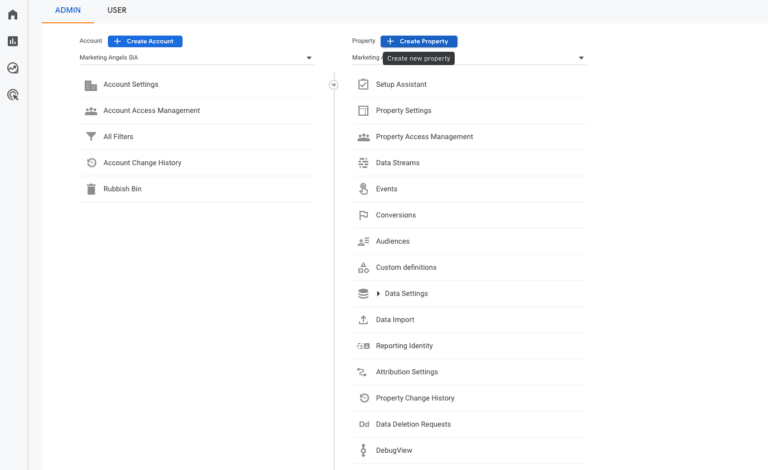Viewport: 768px width, 470px height.
Task: Click the Data Deletion Requests Dd icon
Action: click(364, 424)
